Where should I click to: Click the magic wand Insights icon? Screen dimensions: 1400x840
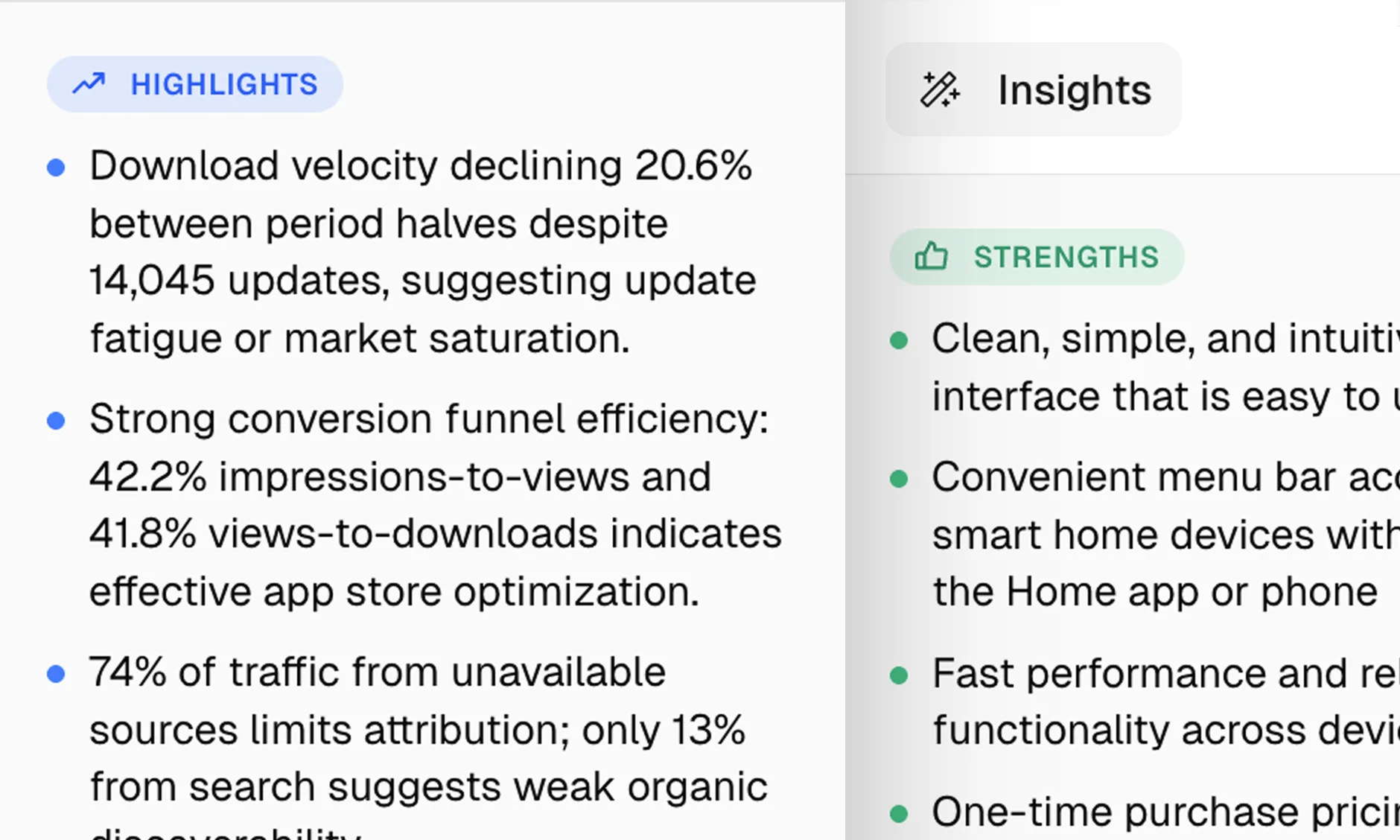pyautogui.click(x=940, y=90)
